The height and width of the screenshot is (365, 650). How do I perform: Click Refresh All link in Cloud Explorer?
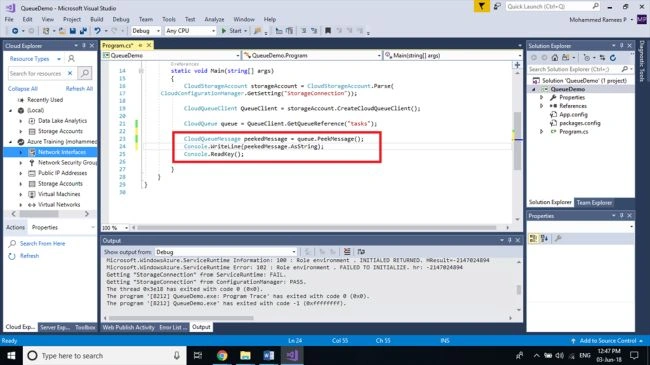79,89
